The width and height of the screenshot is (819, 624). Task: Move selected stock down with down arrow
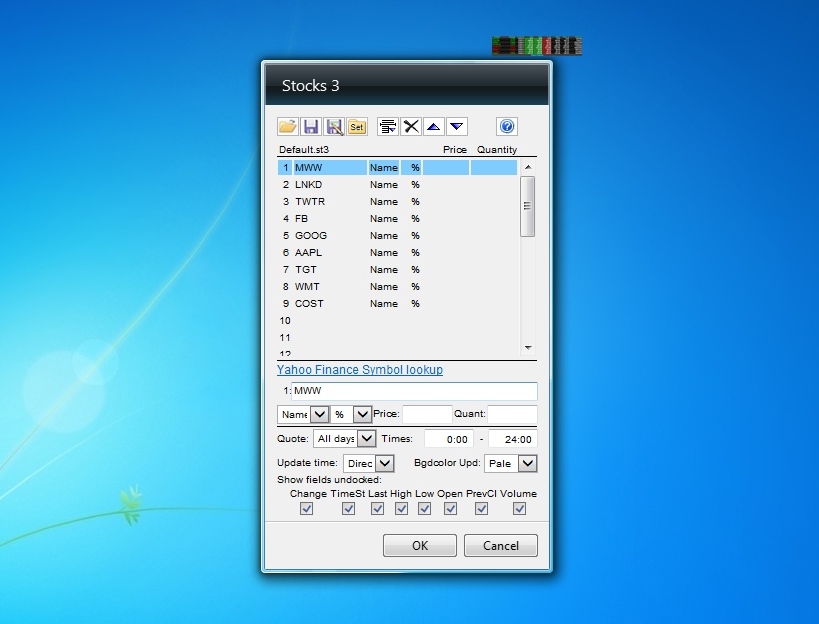pyautogui.click(x=457, y=126)
